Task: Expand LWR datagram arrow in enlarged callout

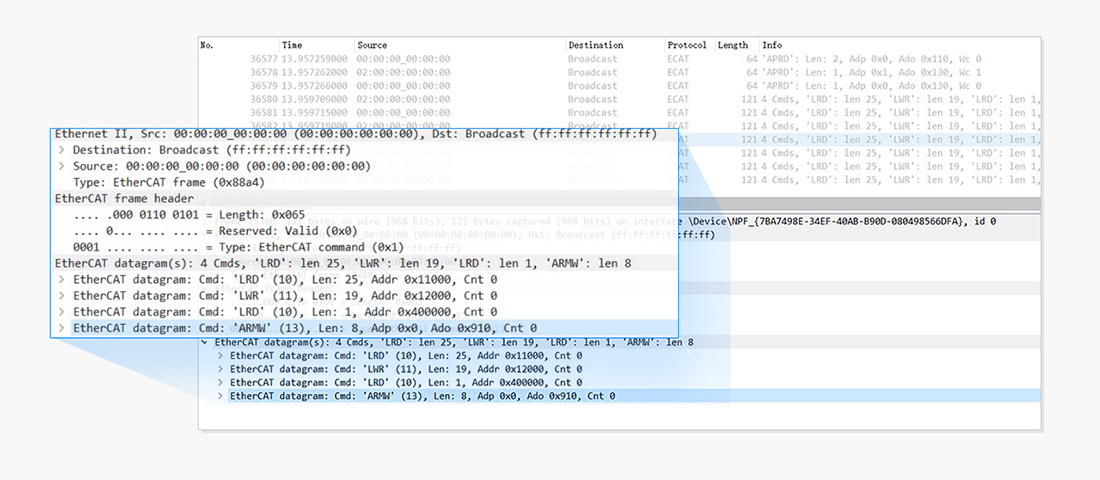Action: [61, 296]
